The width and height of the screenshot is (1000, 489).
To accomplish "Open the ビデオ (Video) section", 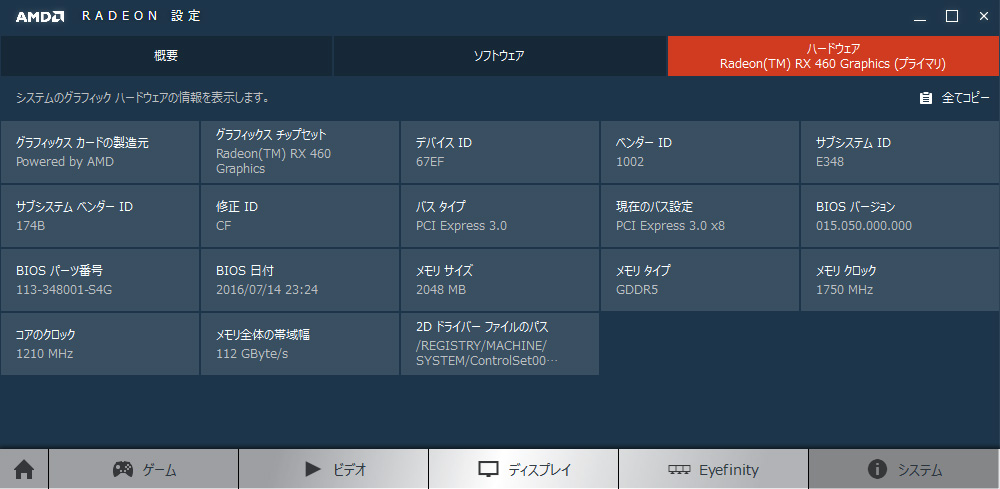I will pyautogui.click(x=334, y=470).
